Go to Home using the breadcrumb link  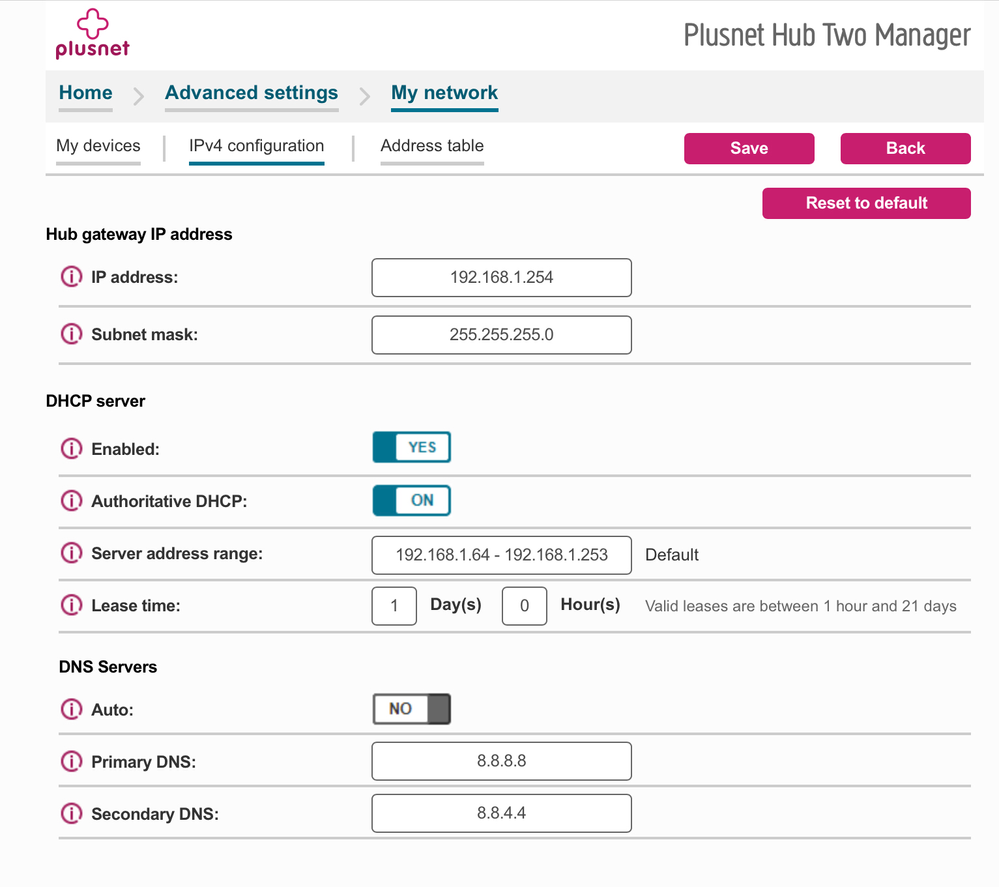point(85,93)
